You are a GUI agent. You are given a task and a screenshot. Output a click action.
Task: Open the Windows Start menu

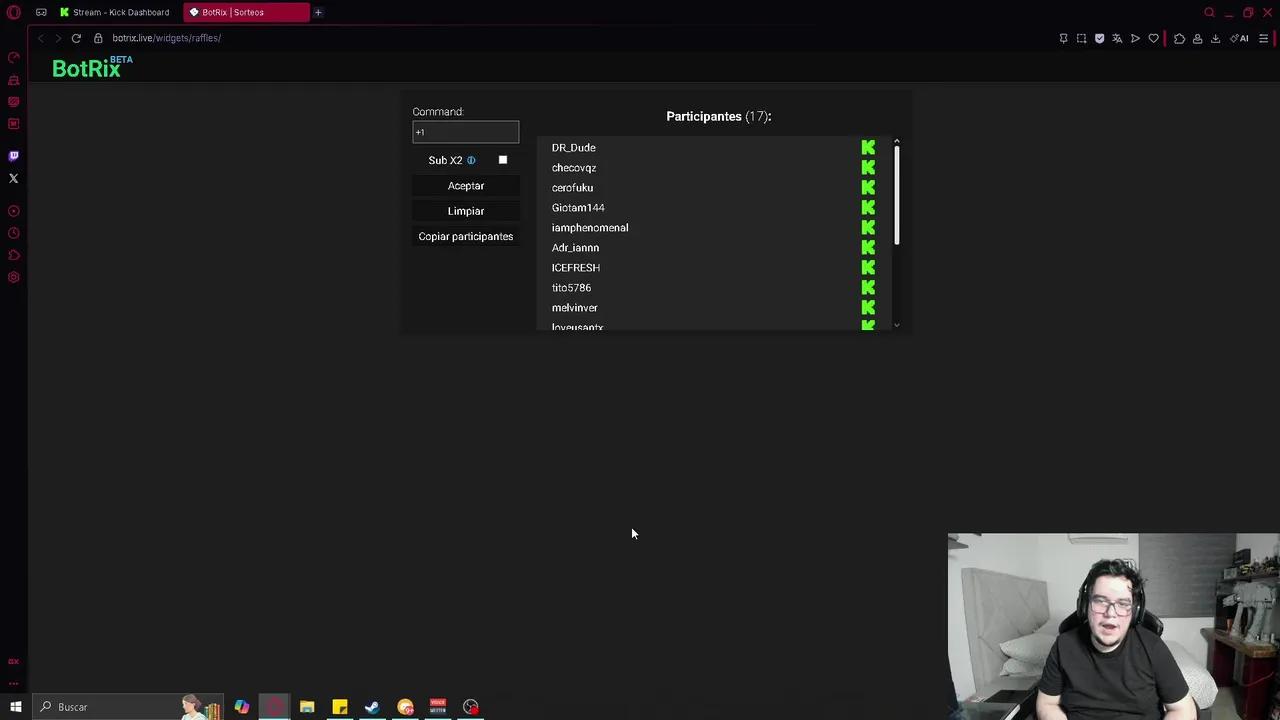click(x=16, y=707)
